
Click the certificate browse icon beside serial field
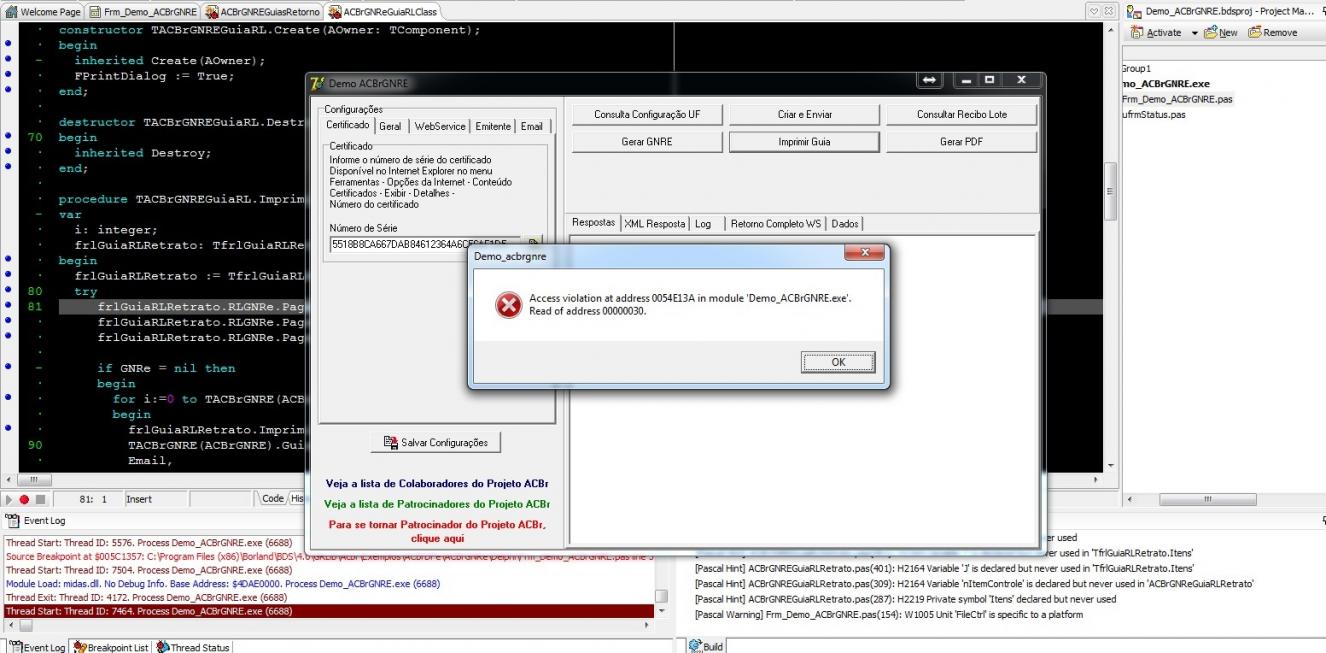pyautogui.click(x=535, y=243)
